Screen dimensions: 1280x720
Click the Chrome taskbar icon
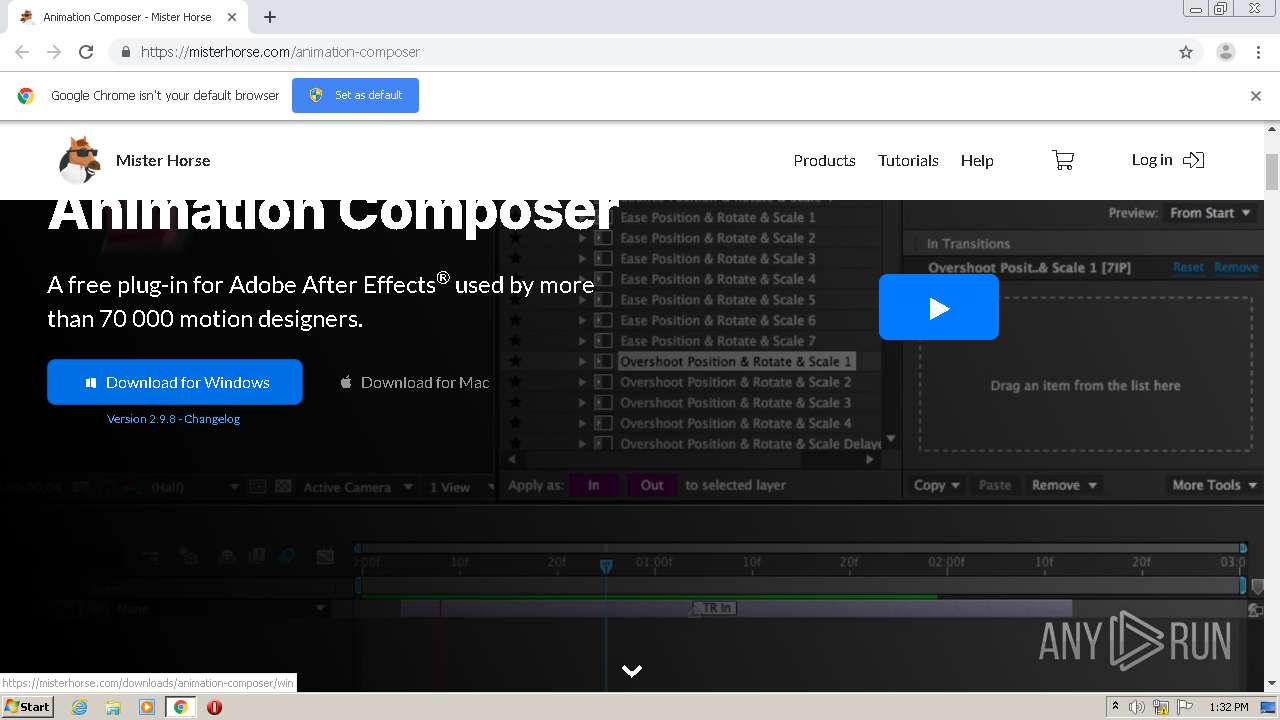pos(181,707)
